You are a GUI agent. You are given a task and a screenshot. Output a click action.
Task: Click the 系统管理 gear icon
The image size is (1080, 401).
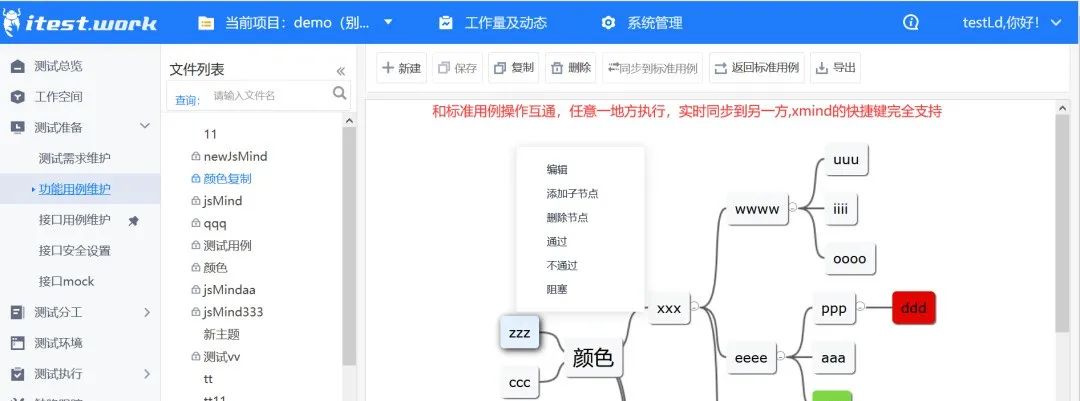(x=608, y=23)
